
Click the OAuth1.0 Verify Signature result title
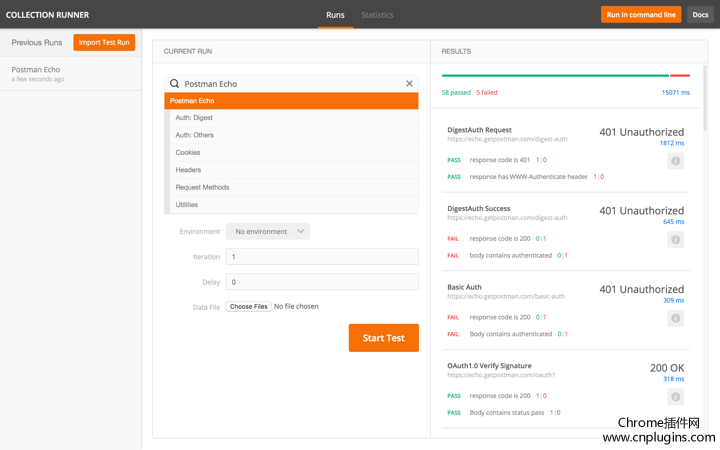[x=489, y=366]
